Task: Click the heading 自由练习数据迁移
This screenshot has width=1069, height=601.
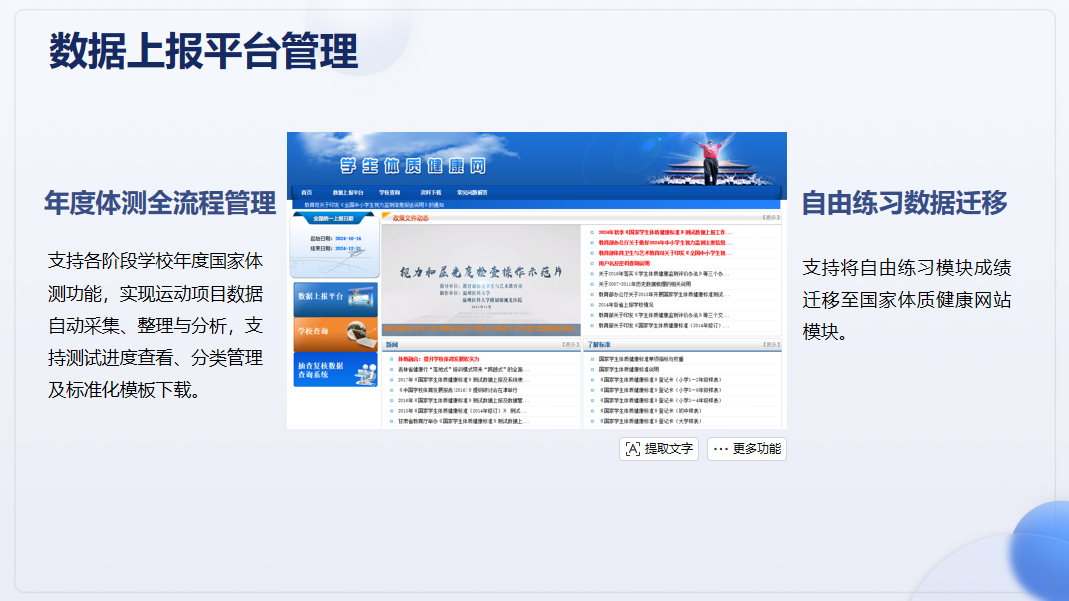Action: (904, 203)
